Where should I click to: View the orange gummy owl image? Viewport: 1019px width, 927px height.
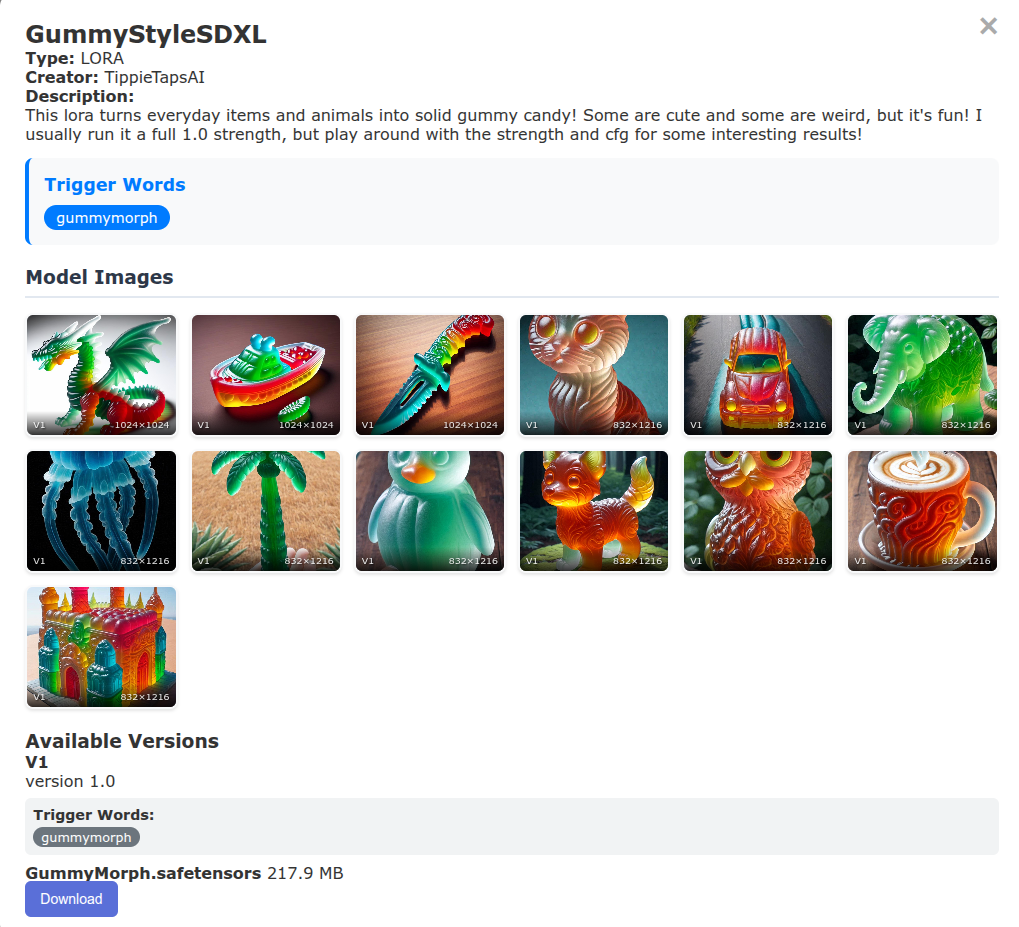(758, 511)
